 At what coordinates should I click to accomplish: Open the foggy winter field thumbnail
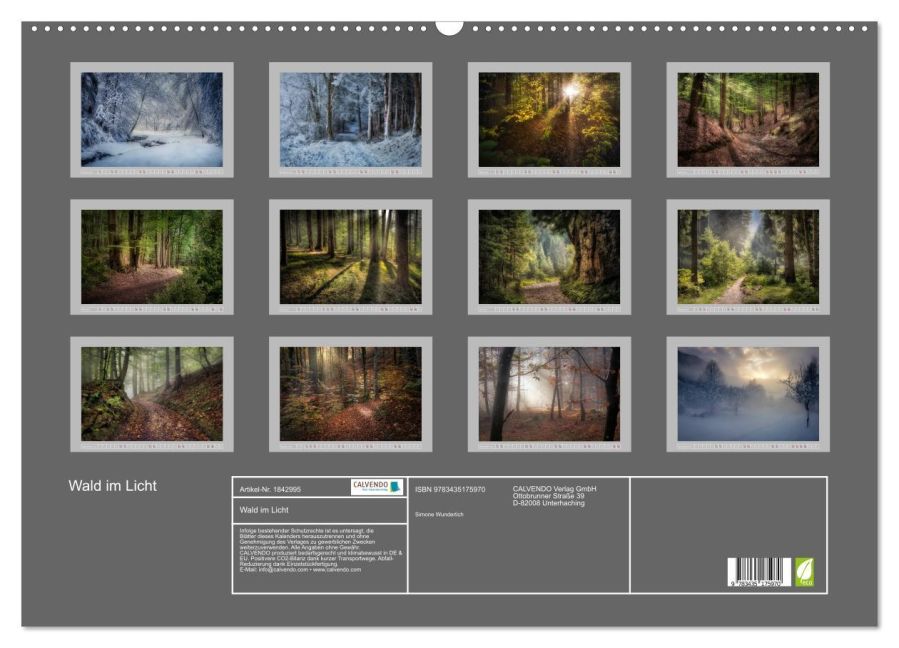(x=748, y=393)
